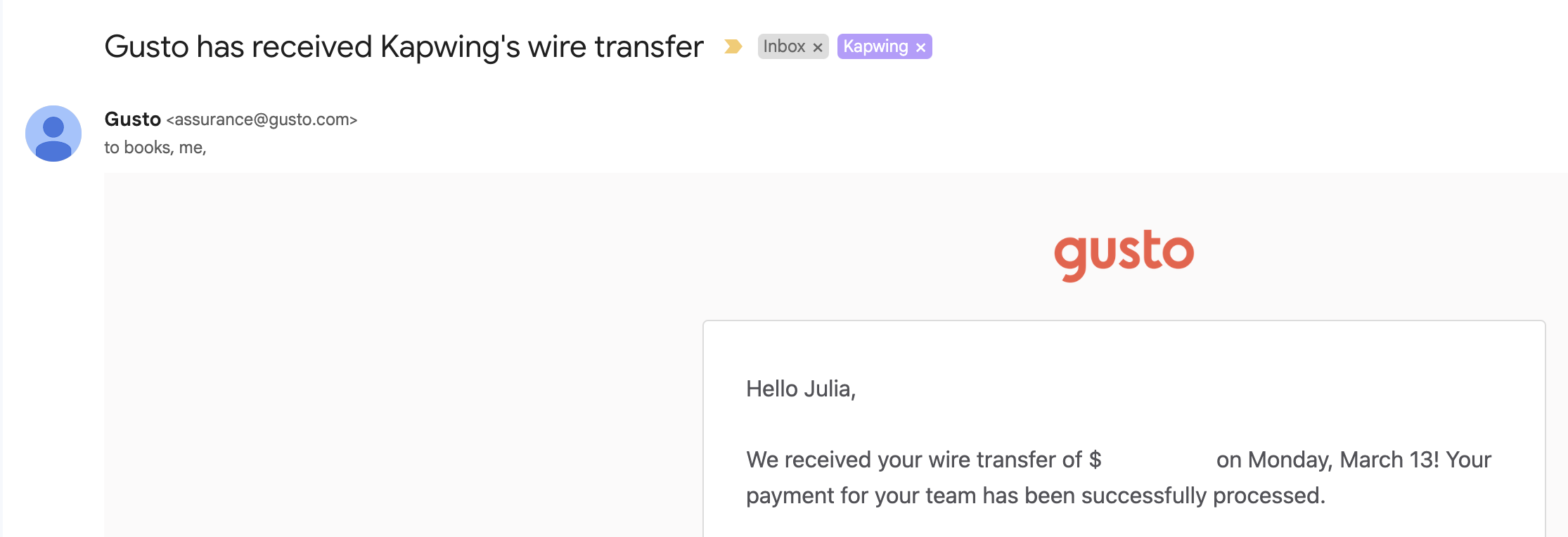Remove the Inbox label with its X
1568x537 pixels.
[818, 47]
